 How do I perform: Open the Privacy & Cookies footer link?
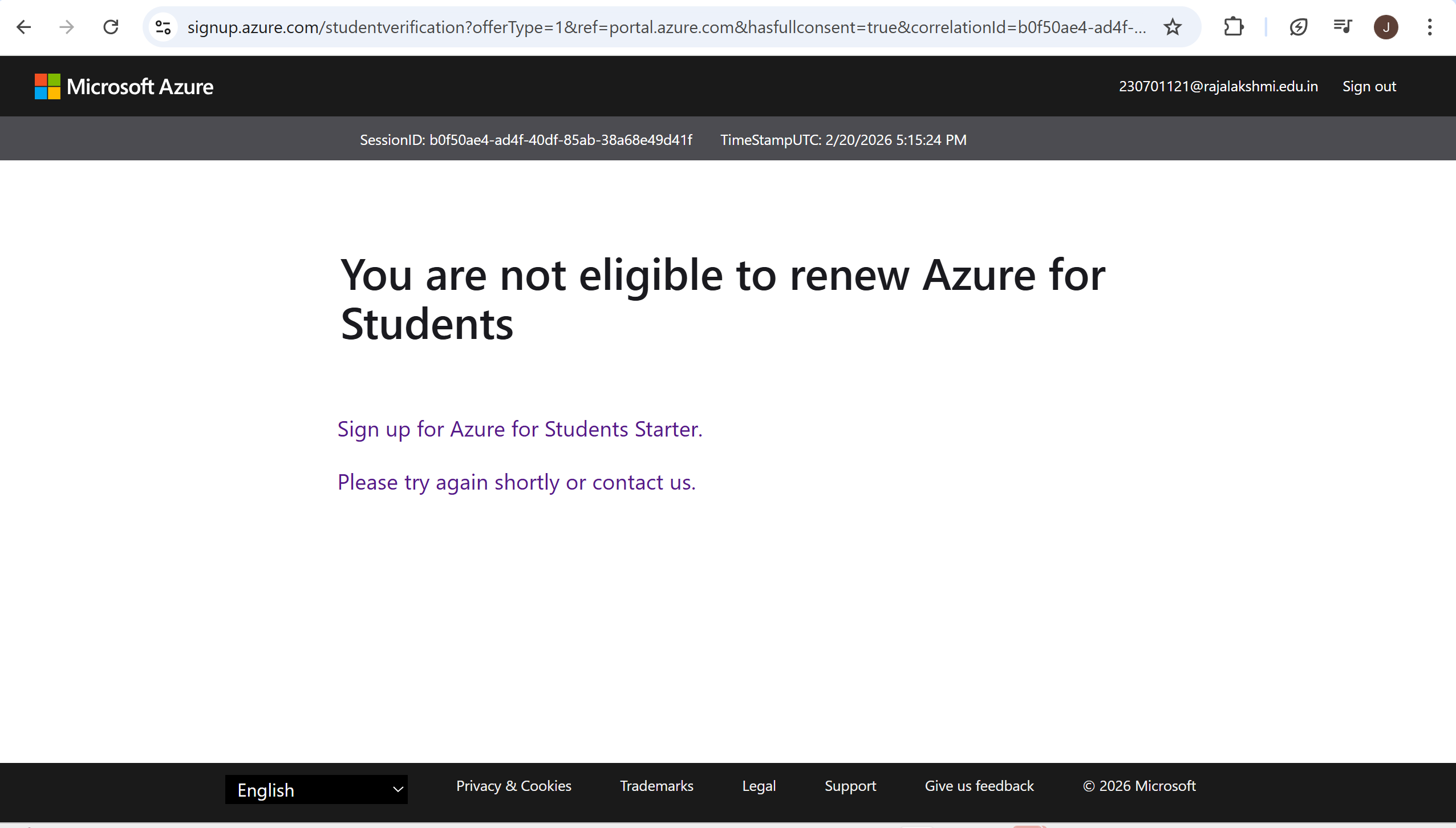(x=514, y=786)
